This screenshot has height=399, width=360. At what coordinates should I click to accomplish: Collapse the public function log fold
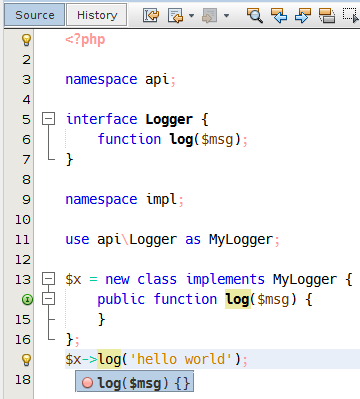(x=48, y=299)
